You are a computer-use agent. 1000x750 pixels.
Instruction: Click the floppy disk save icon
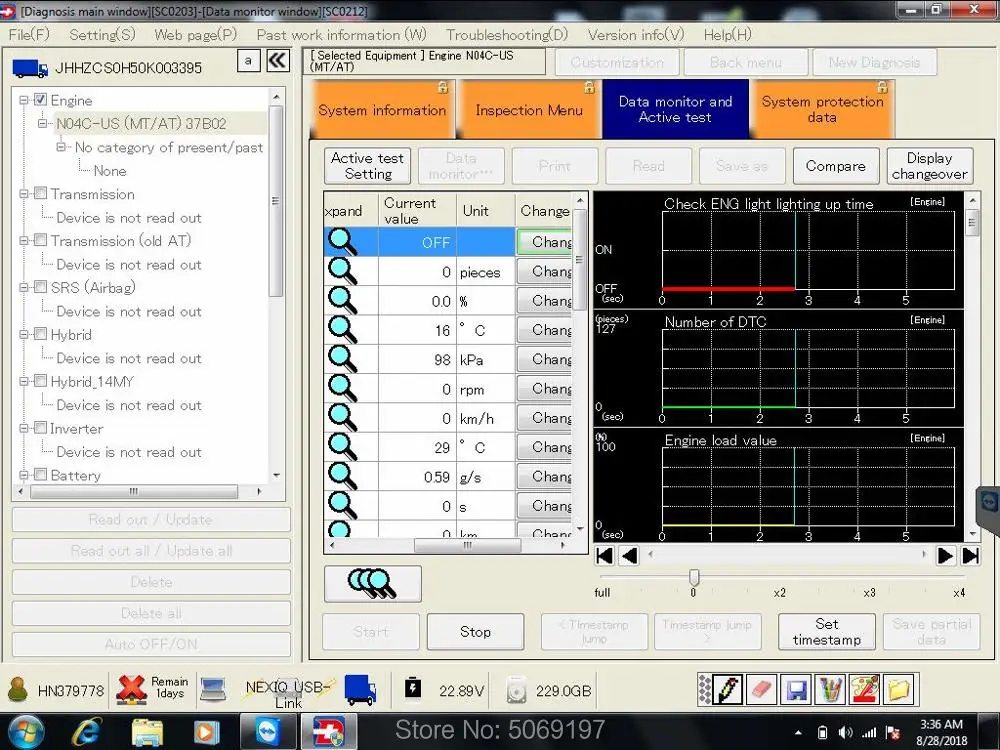point(795,689)
